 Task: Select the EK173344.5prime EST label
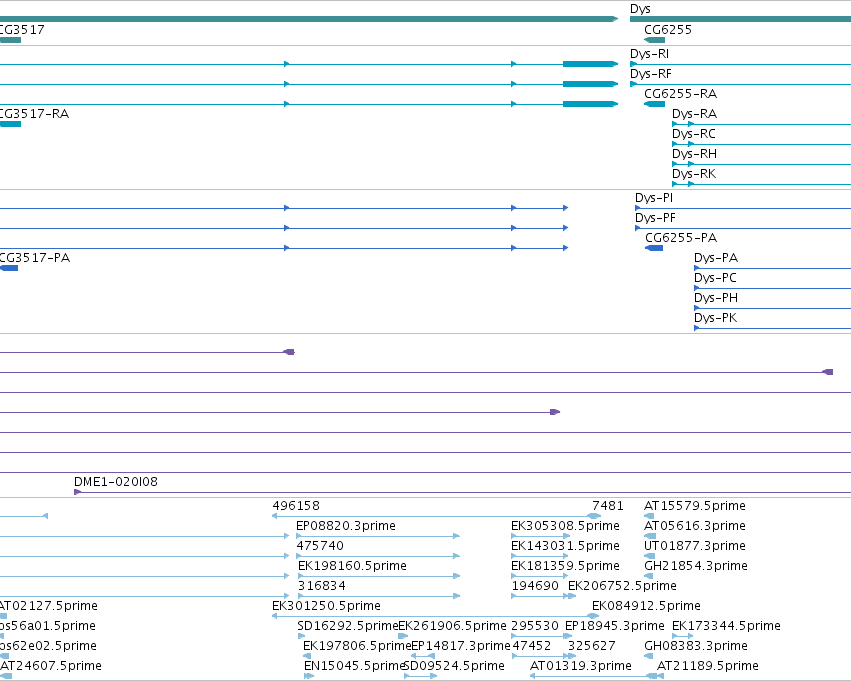pos(726,626)
